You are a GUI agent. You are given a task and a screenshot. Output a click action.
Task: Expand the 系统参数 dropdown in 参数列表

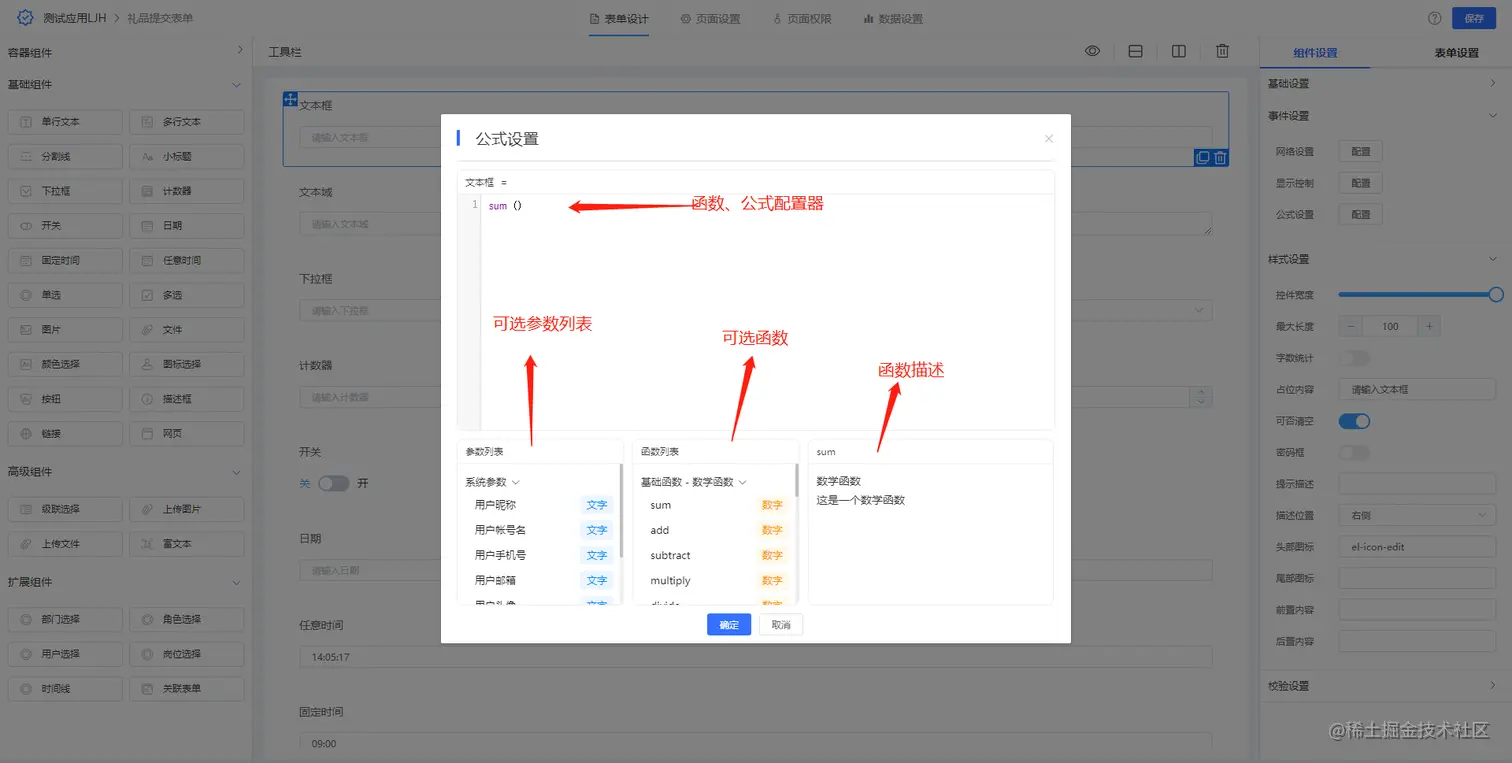(493, 482)
